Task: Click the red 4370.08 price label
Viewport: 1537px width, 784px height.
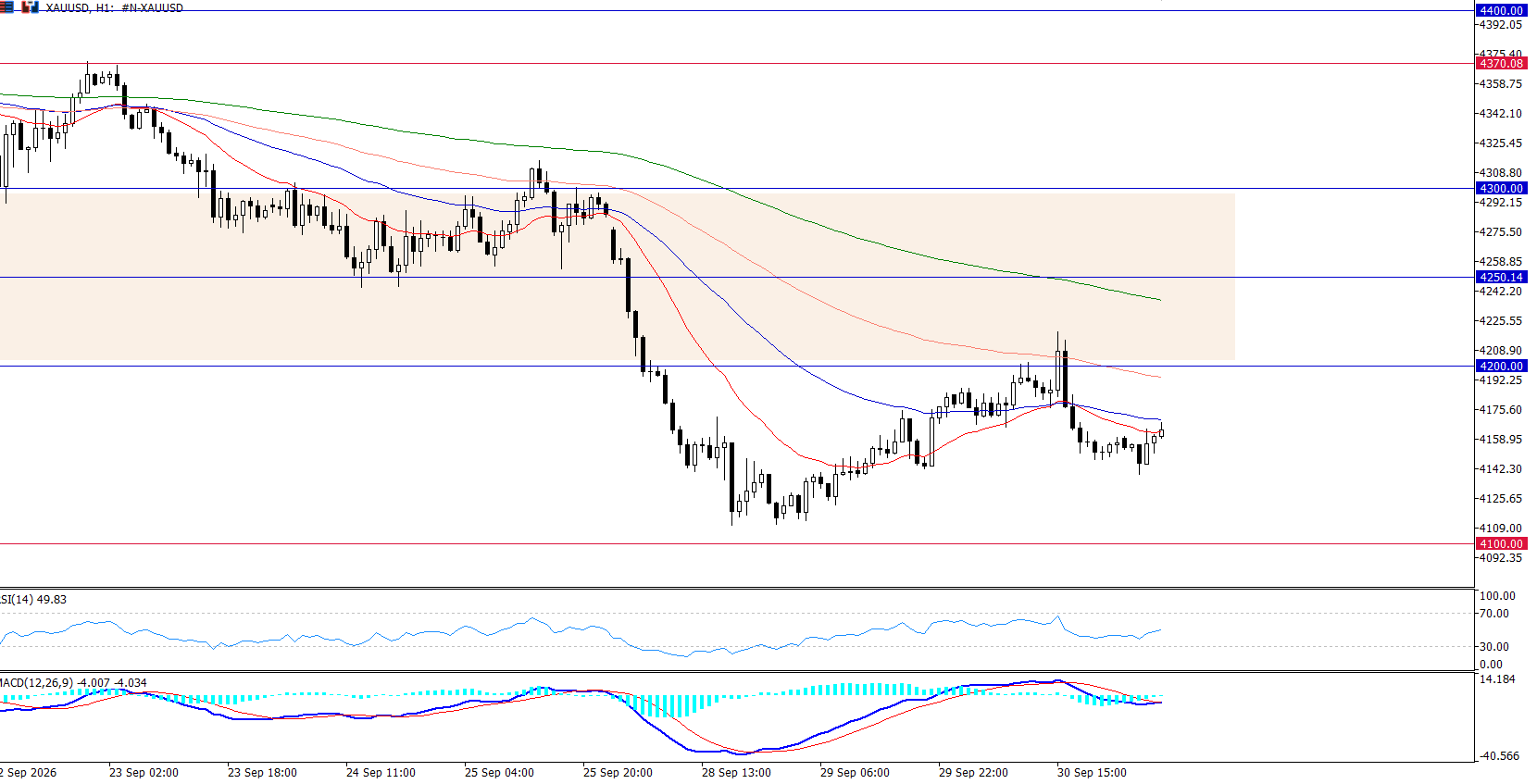Action: [x=1501, y=64]
